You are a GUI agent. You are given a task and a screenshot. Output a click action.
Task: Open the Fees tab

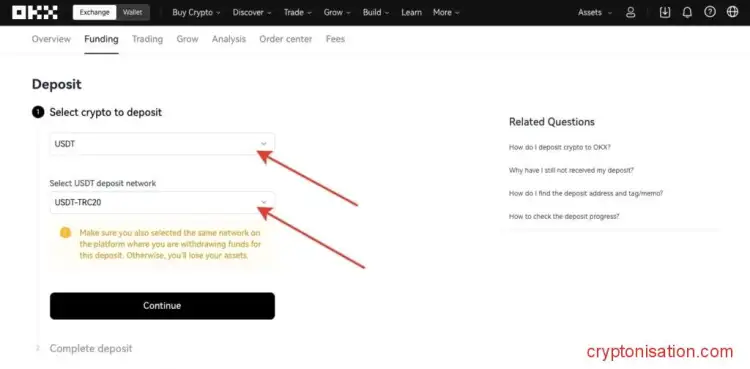coord(335,39)
